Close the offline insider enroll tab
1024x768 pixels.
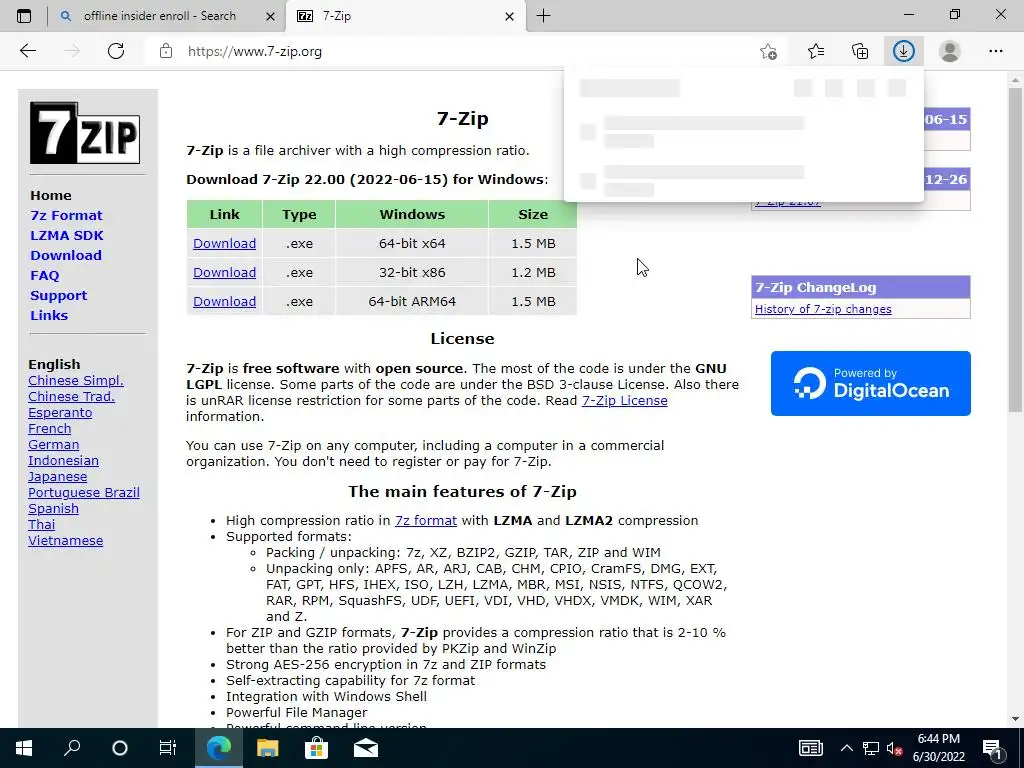point(270,16)
